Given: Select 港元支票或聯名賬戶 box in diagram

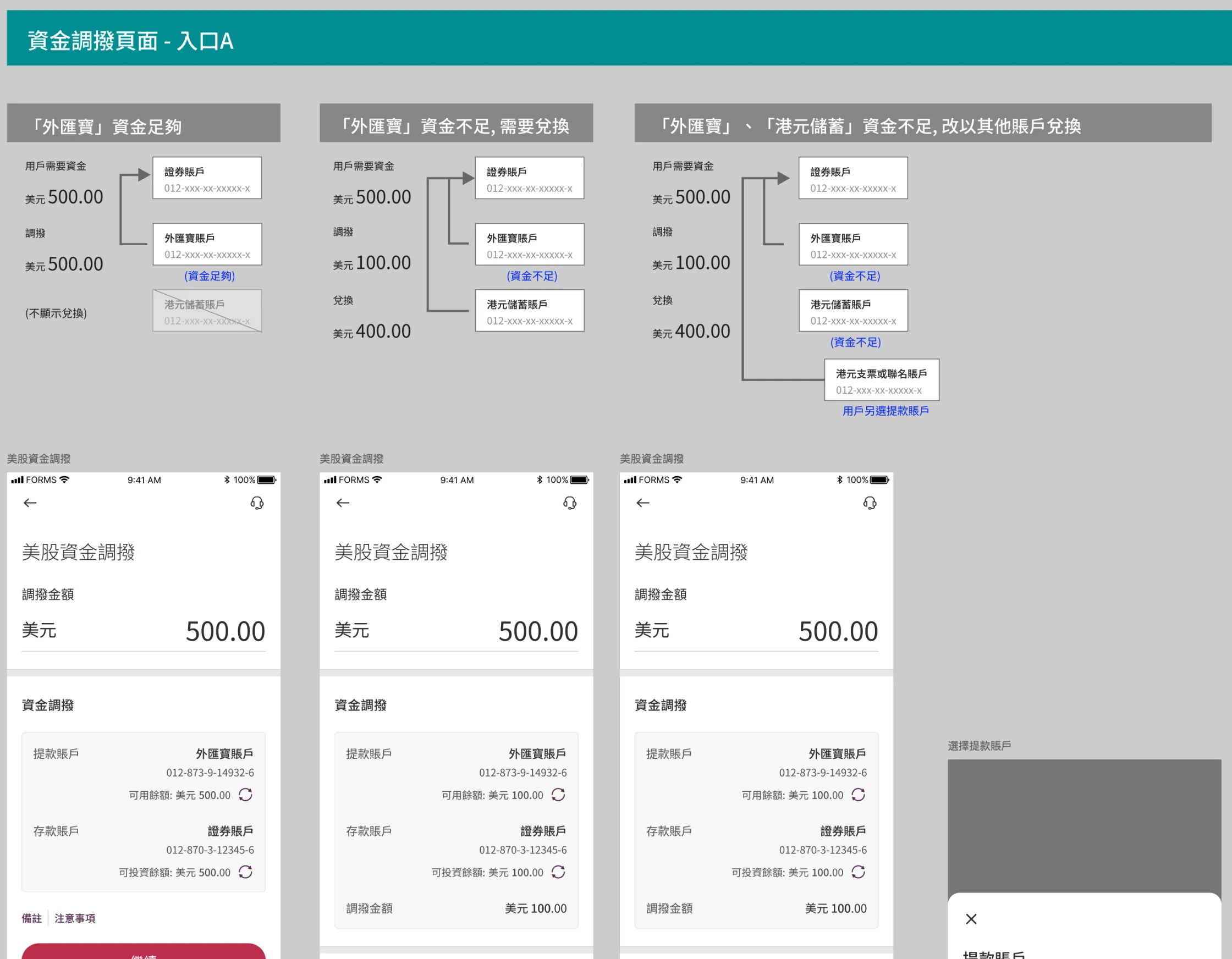Looking at the screenshot, I should click(881, 380).
